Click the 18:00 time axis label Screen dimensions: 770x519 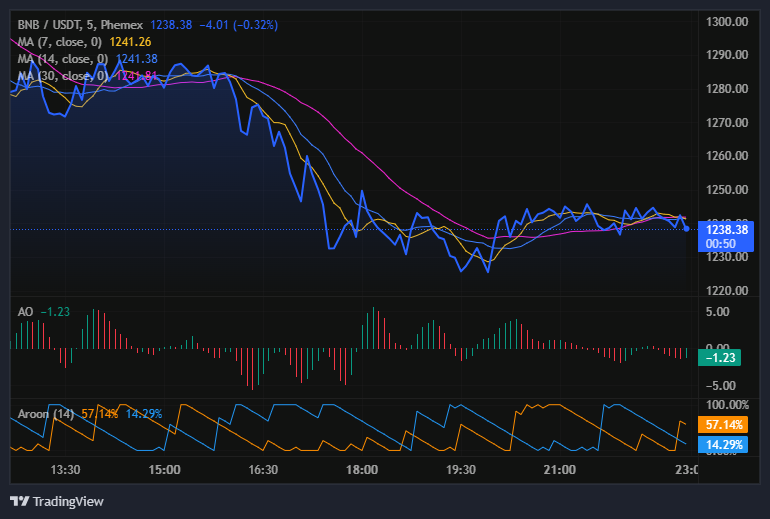361,469
